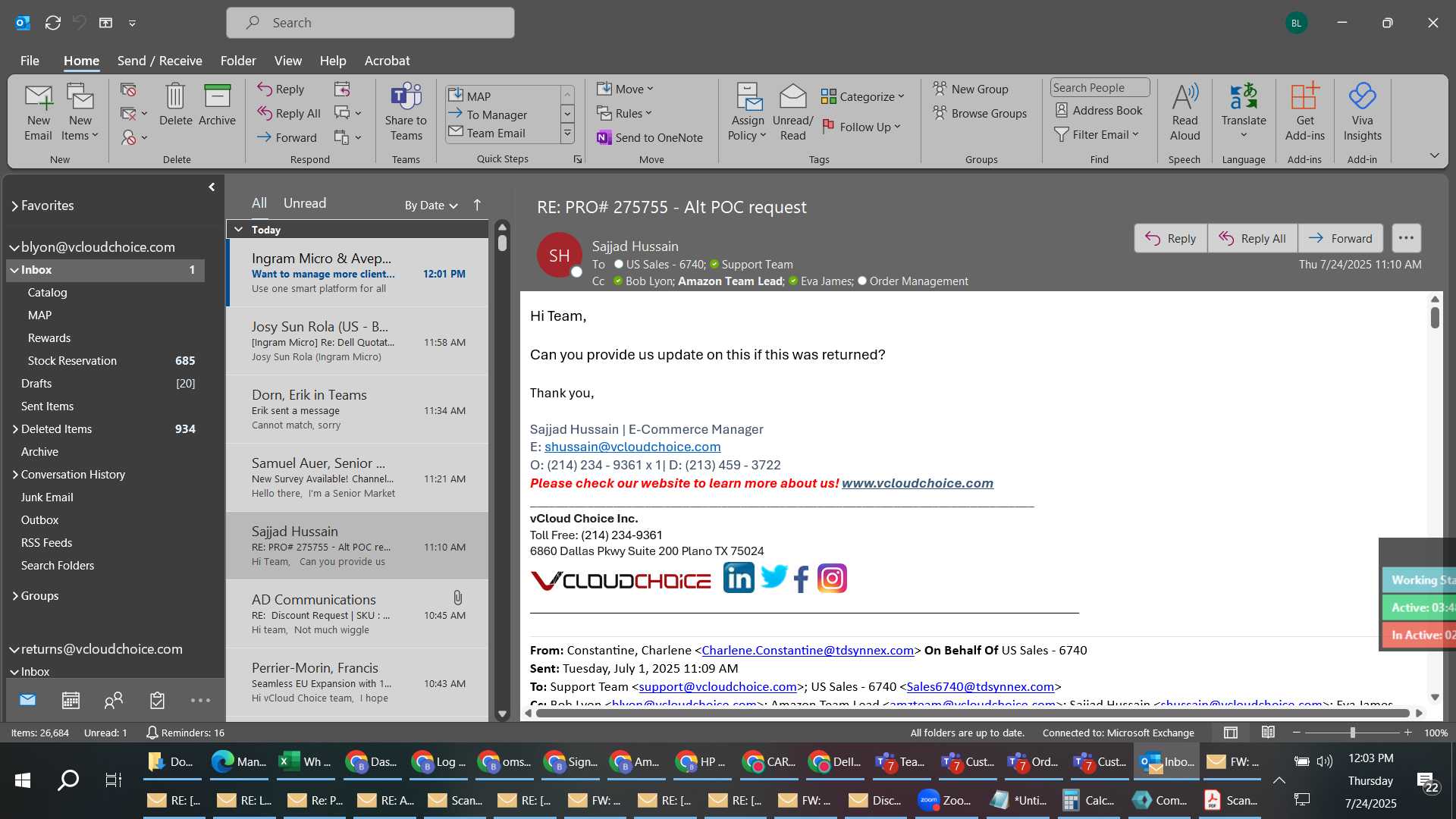
Task: Click Read Aloud speech icon
Action: tap(1185, 112)
